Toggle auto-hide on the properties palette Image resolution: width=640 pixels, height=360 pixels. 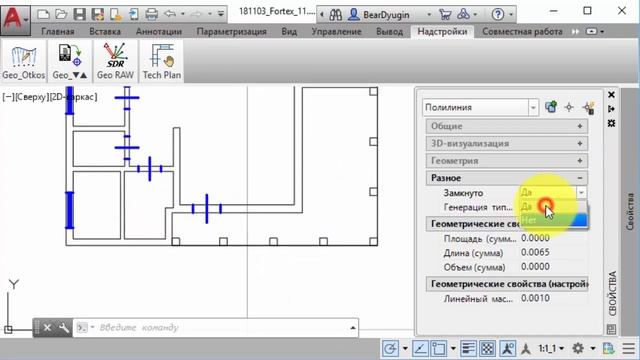611,109
